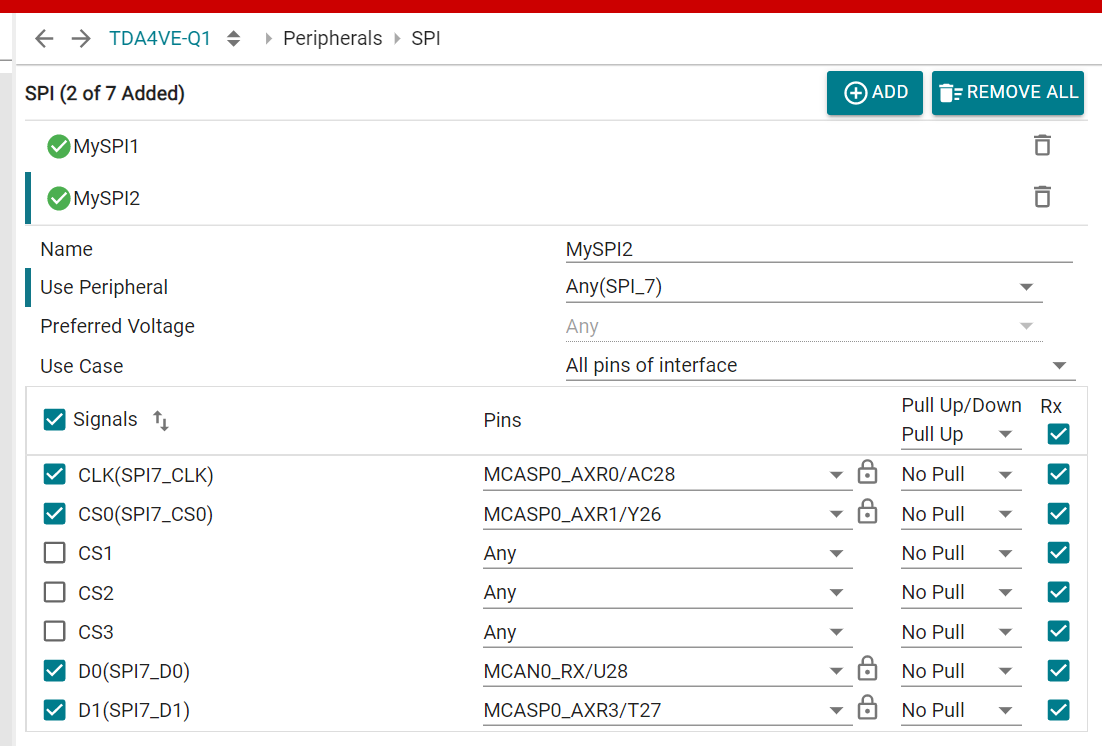Uncheck the D0(SPI7_D0) signal checkbox
1102x746 pixels.
[54, 671]
